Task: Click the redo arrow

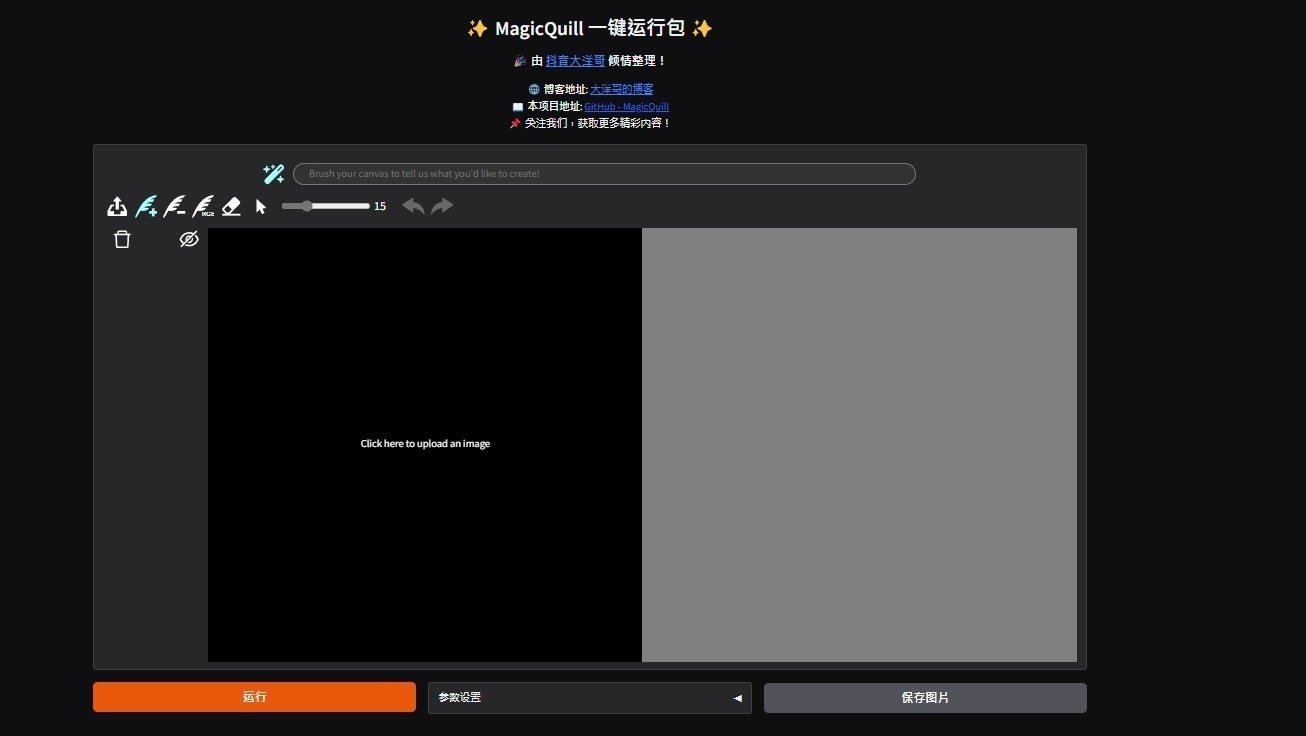Action: click(x=442, y=206)
